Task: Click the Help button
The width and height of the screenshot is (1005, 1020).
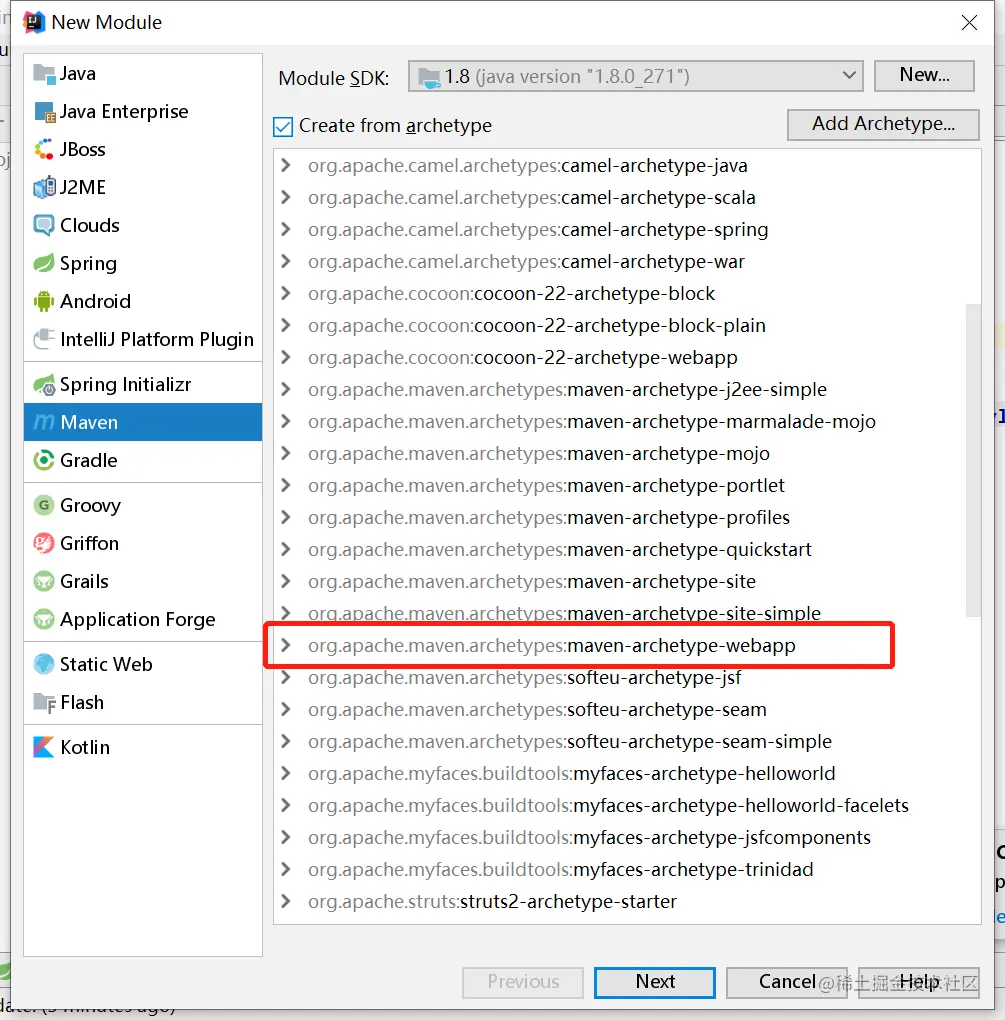Action: (x=919, y=982)
